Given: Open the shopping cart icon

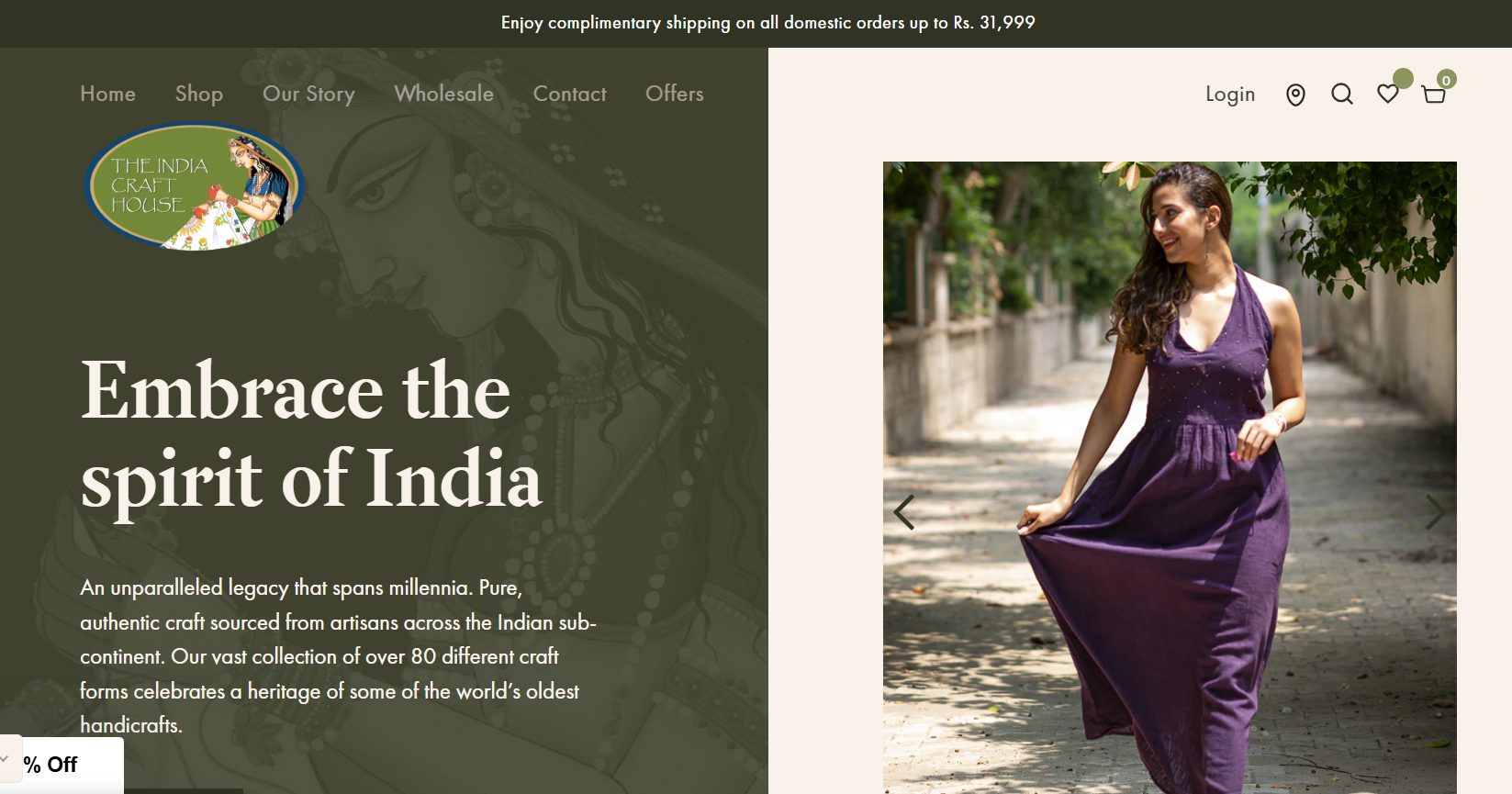Looking at the screenshot, I should point(1434,95).
